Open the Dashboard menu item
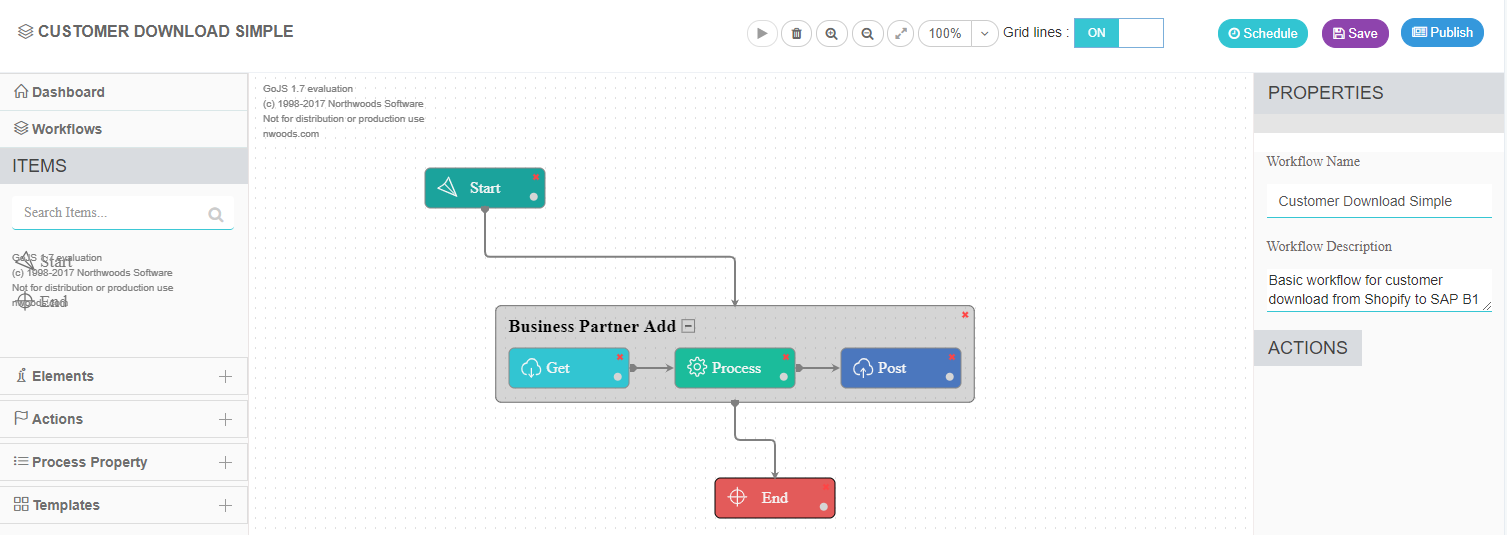Screen dimensions: 1507x535 [68, 92]
